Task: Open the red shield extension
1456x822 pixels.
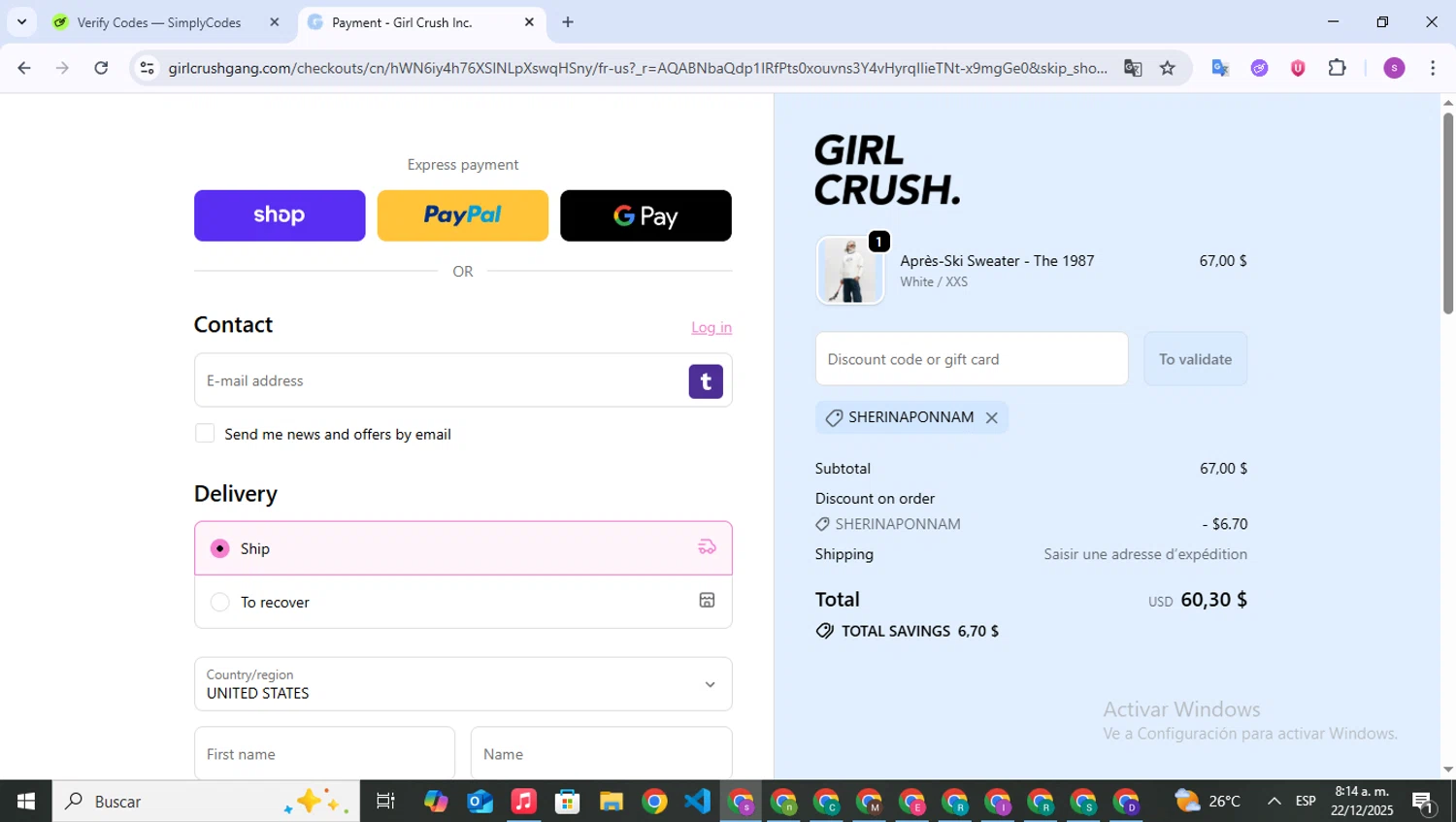Action: click(x=1298, y=68)
